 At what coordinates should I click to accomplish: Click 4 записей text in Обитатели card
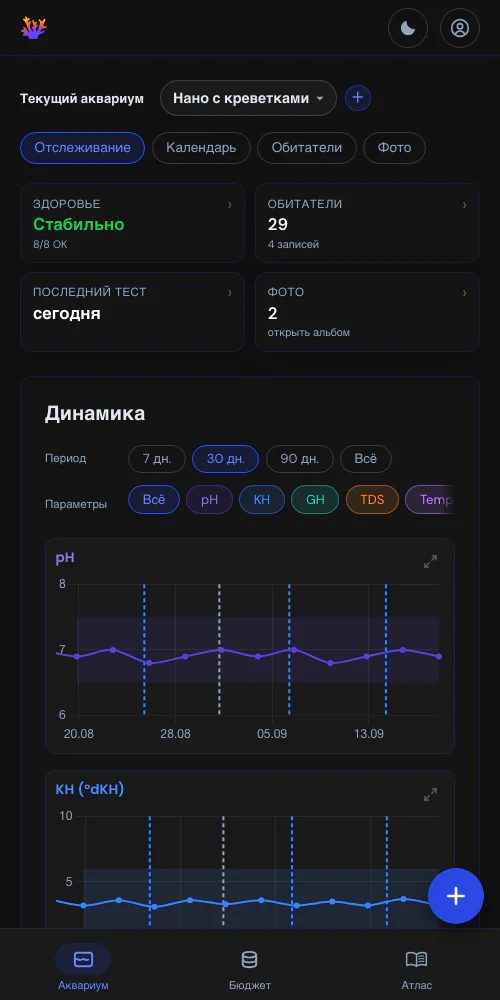293,244
